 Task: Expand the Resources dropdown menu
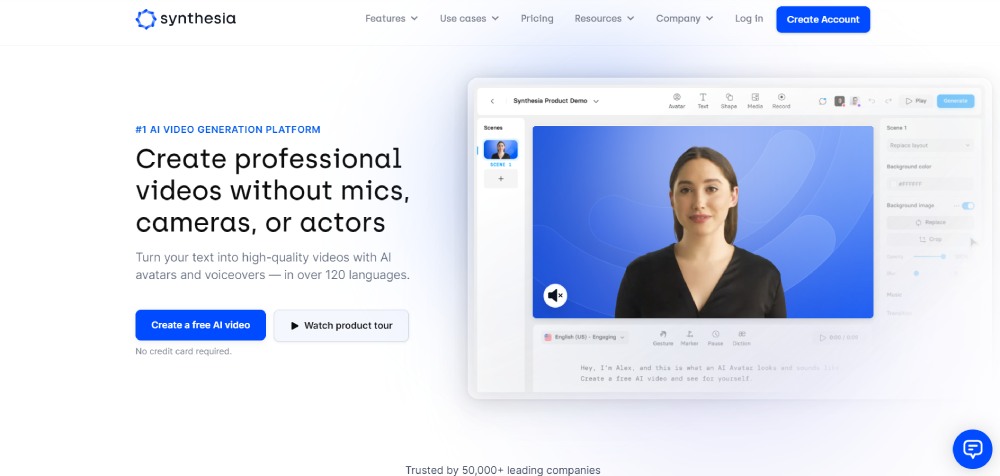(x=605, y=19)
